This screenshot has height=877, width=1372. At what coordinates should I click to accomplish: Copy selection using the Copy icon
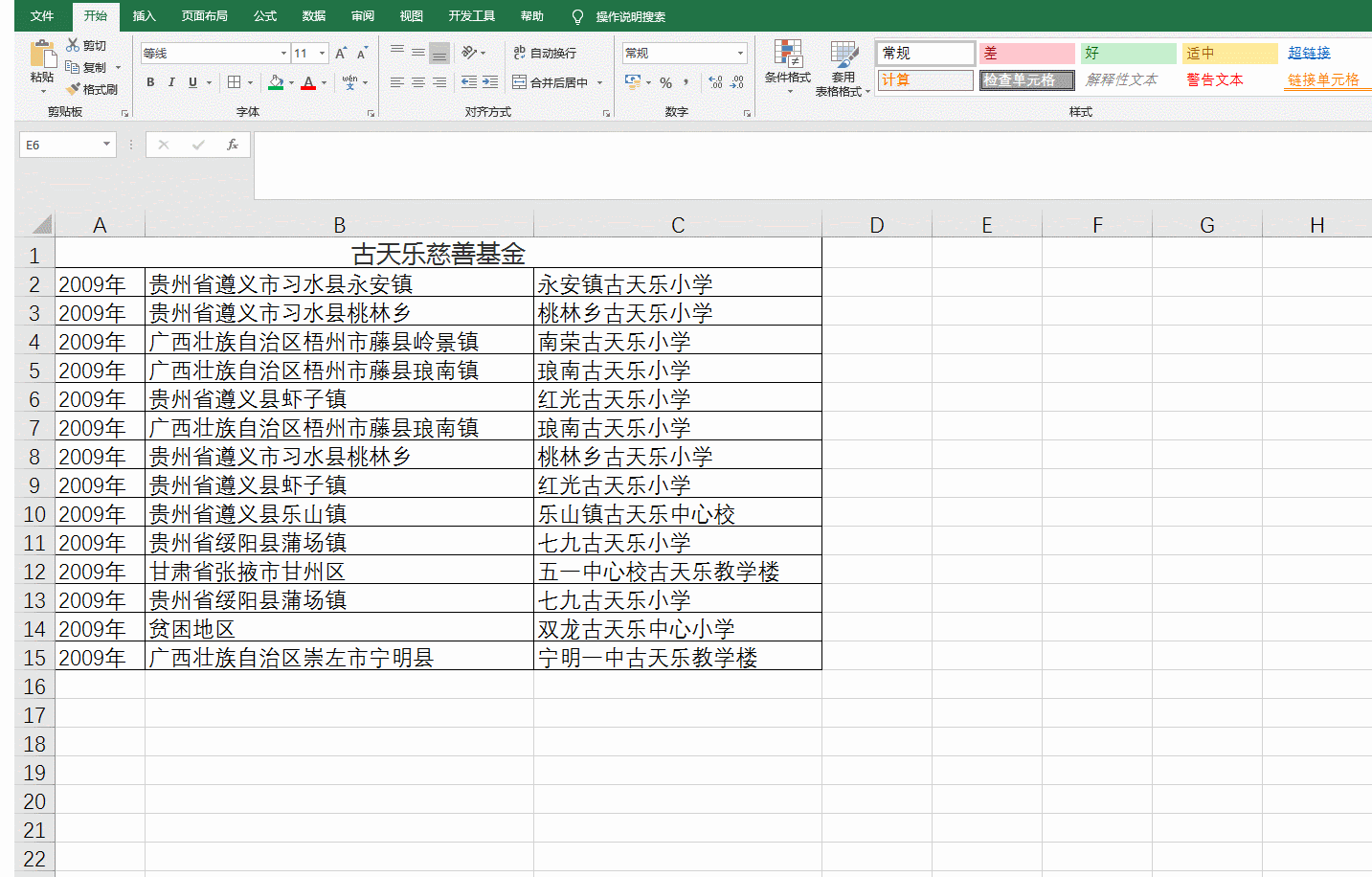pos(73,67)
